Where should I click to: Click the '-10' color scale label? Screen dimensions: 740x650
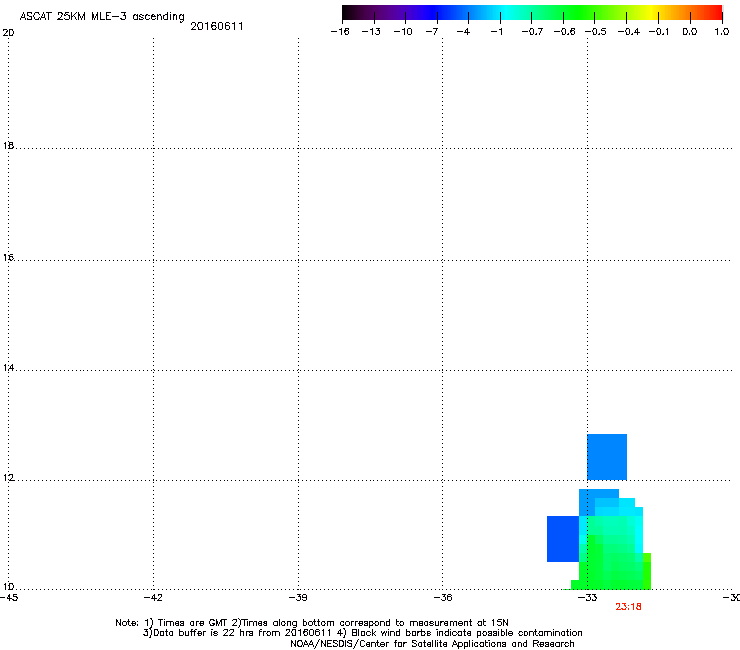point(403,32)
